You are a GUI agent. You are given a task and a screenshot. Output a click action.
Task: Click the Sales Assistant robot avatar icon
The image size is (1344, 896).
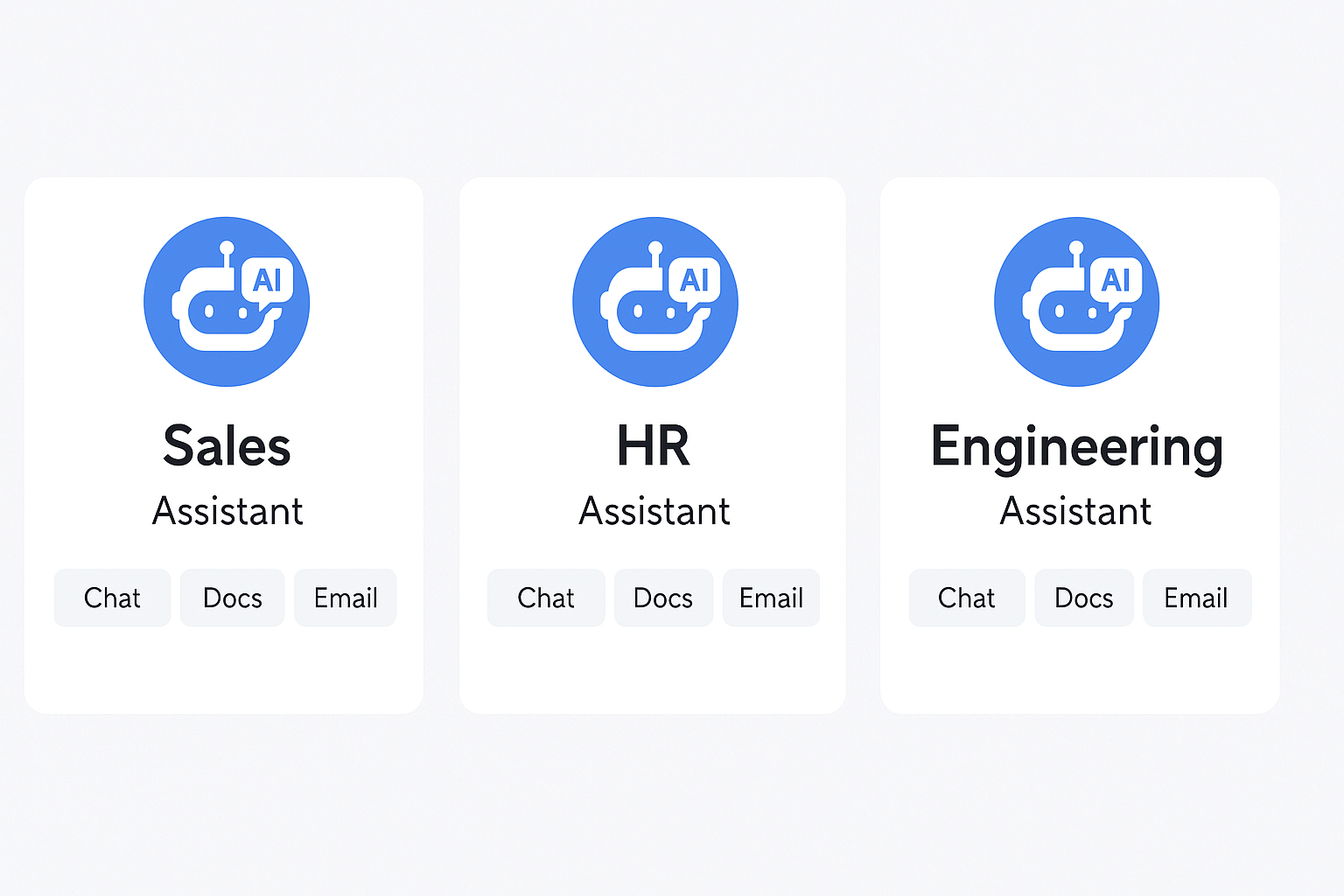pos(226,302)
